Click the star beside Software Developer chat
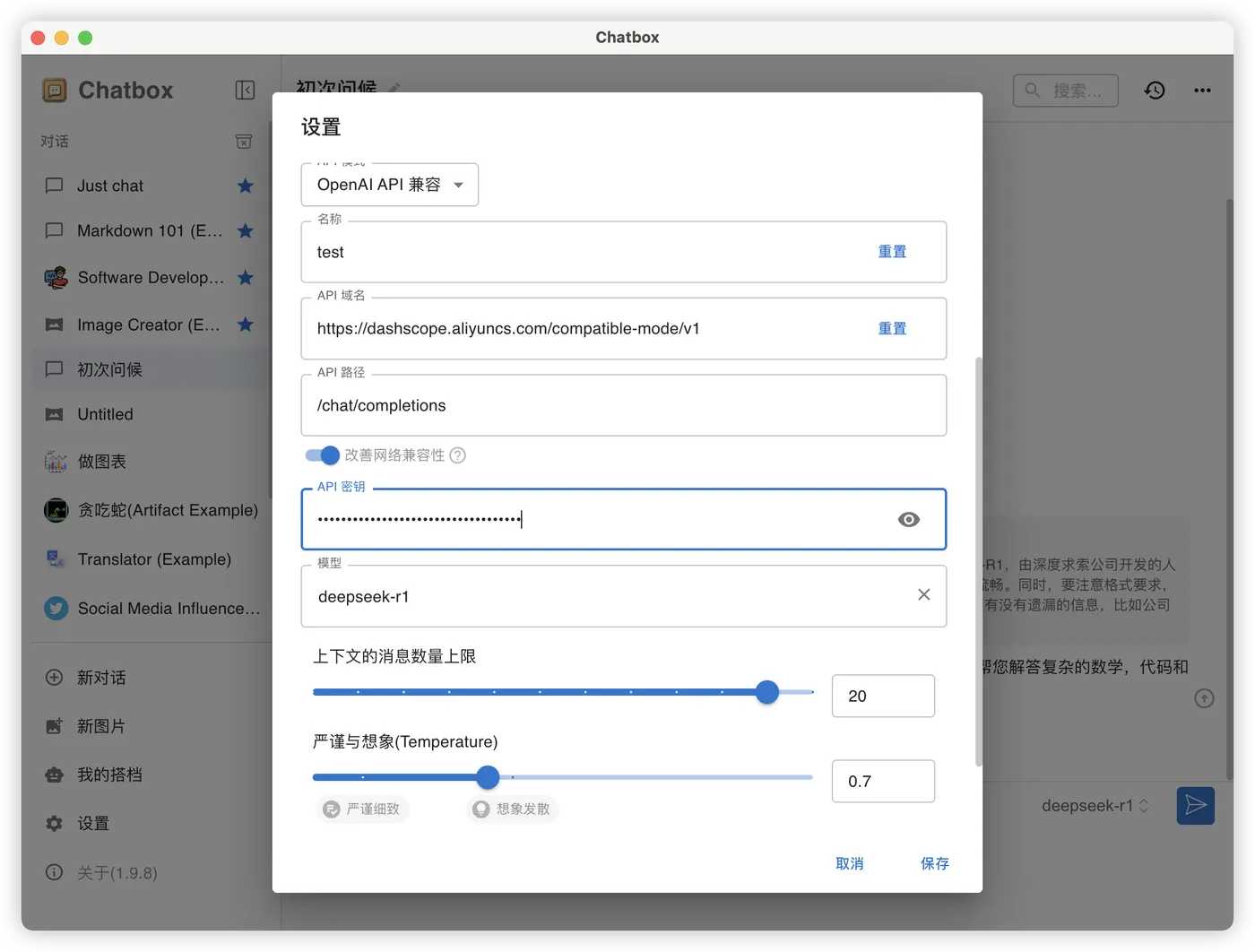 pyautogui.click(x=245, y=278)
